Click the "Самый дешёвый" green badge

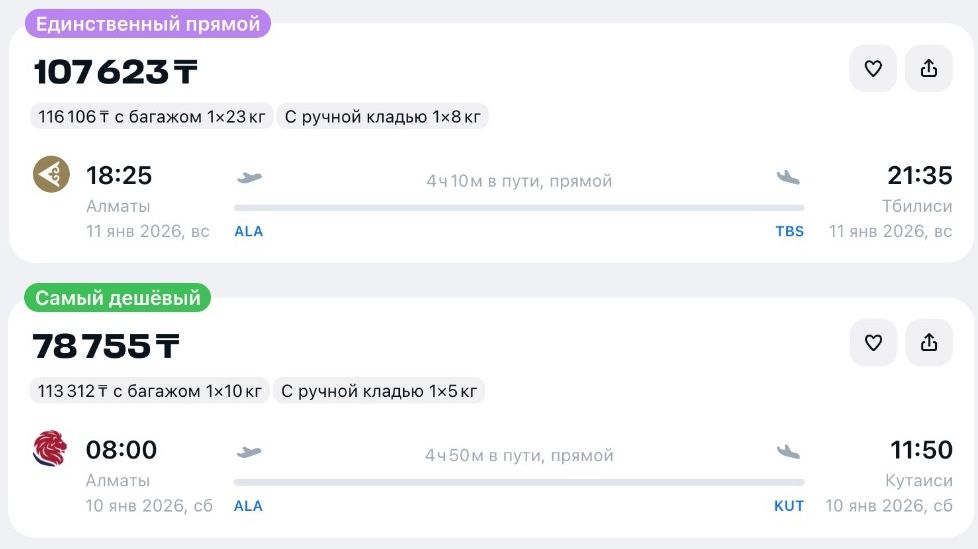(118, 298)
